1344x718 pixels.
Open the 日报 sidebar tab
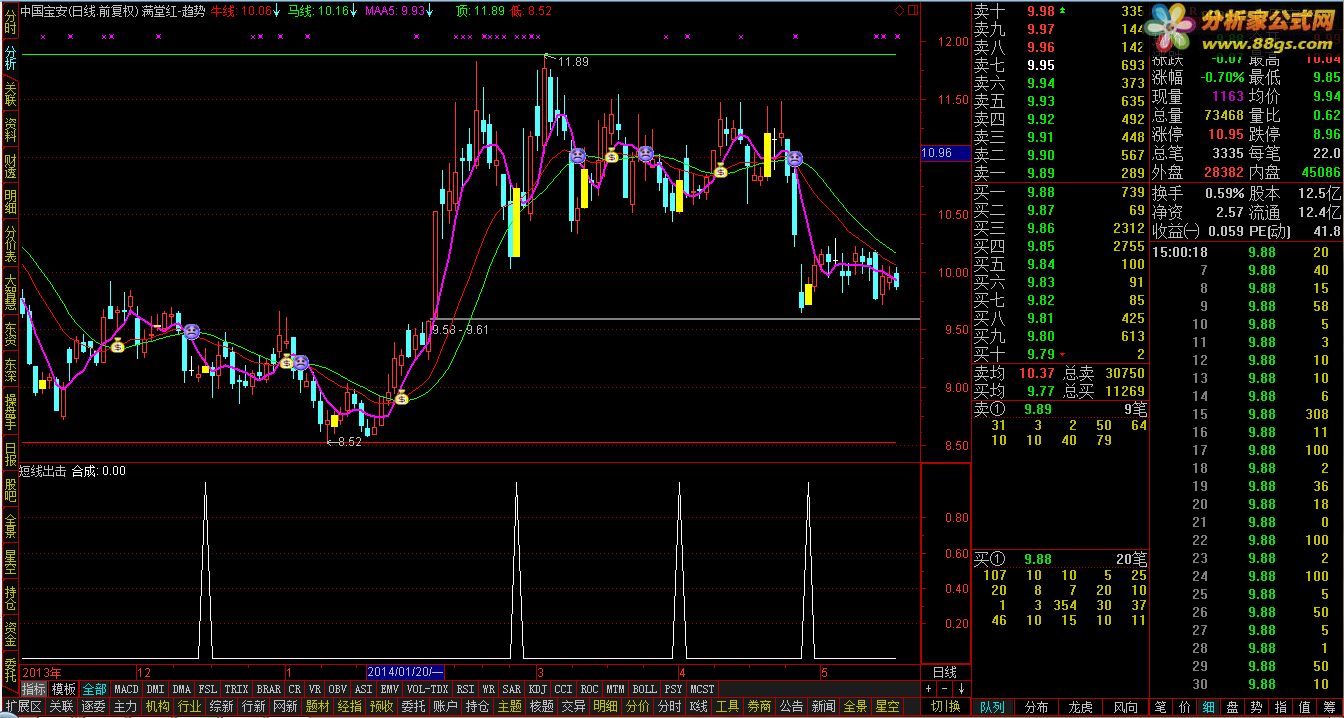(x=10, y=455)
